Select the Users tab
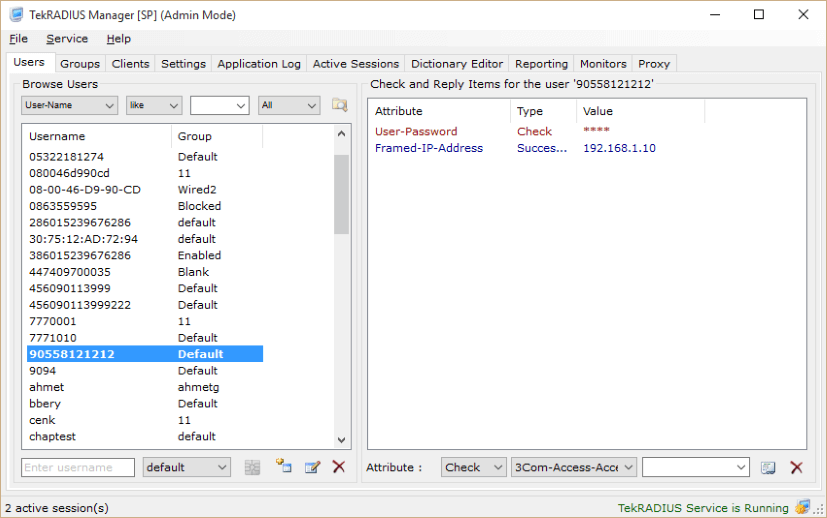 (29, 62)
